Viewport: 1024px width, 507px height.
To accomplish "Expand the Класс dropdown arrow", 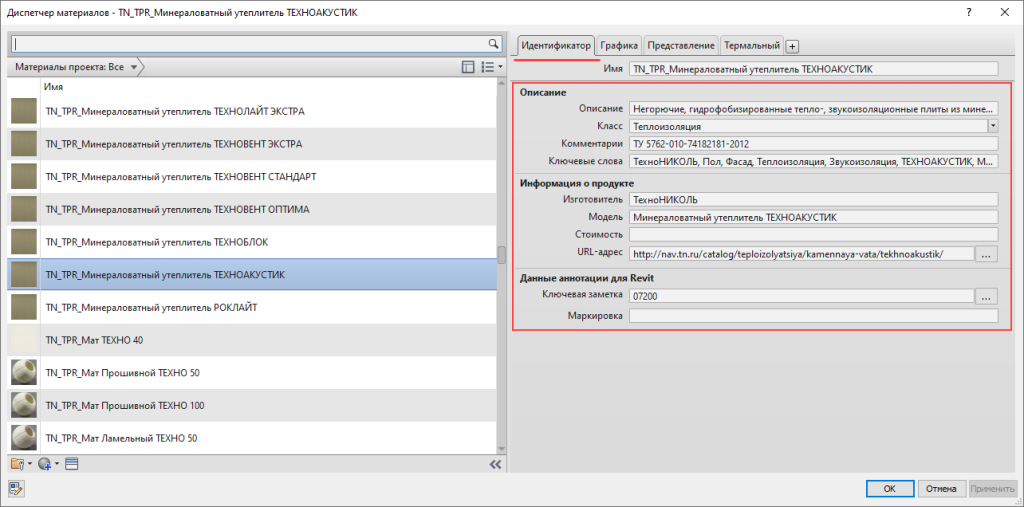I will (993, 126).
